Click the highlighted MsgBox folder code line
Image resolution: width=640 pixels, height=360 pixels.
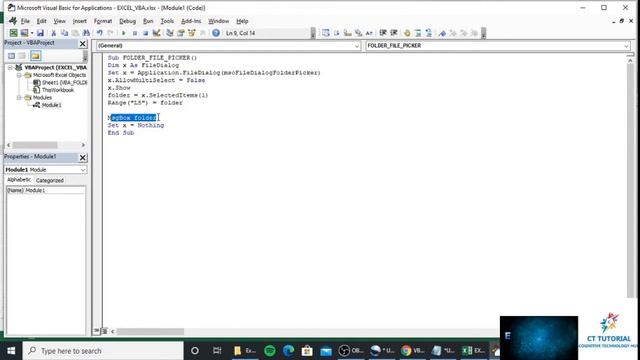click(x=133, y=118)
